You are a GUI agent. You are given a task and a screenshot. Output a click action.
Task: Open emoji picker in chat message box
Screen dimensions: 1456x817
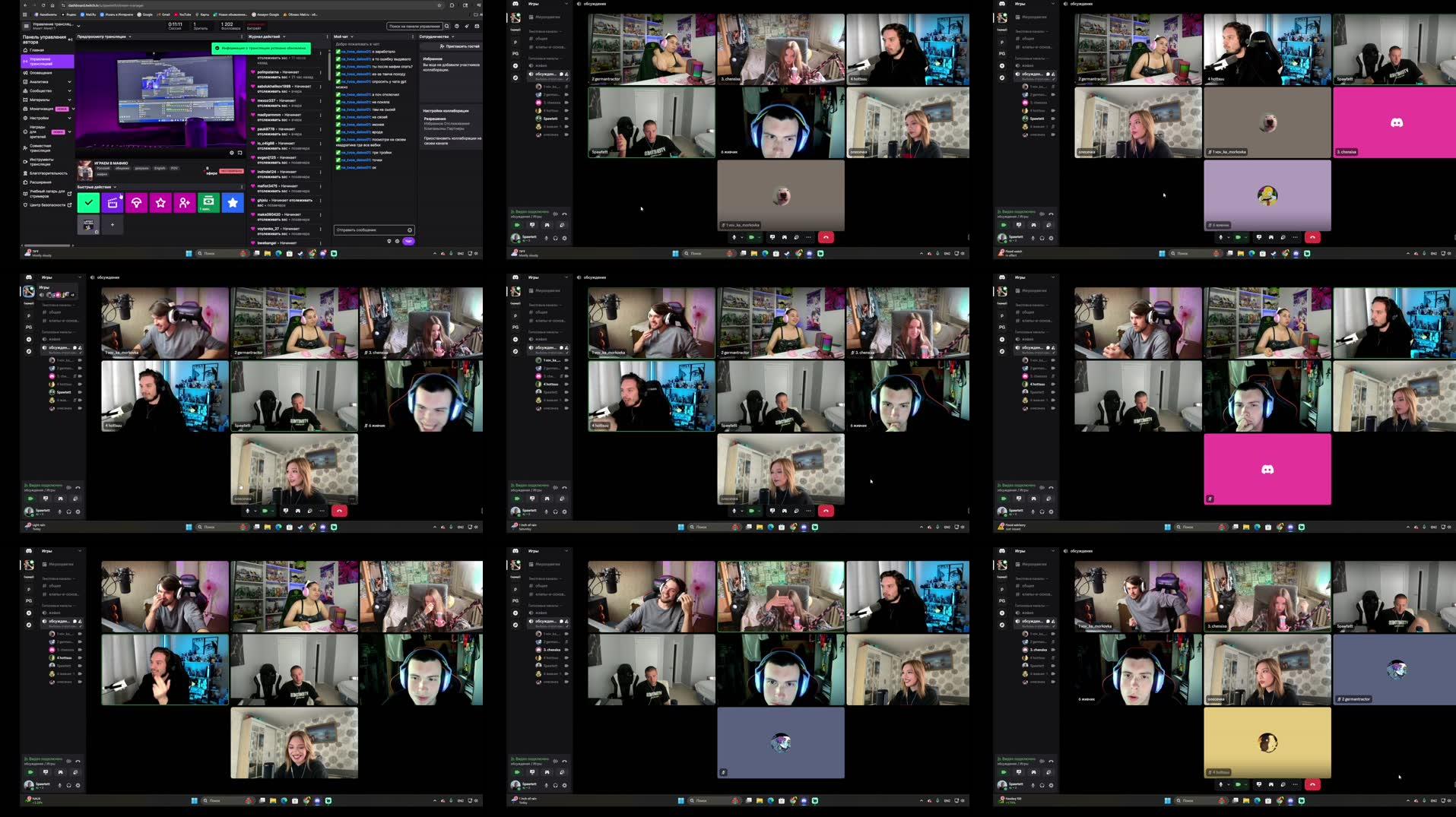[410, 230]
